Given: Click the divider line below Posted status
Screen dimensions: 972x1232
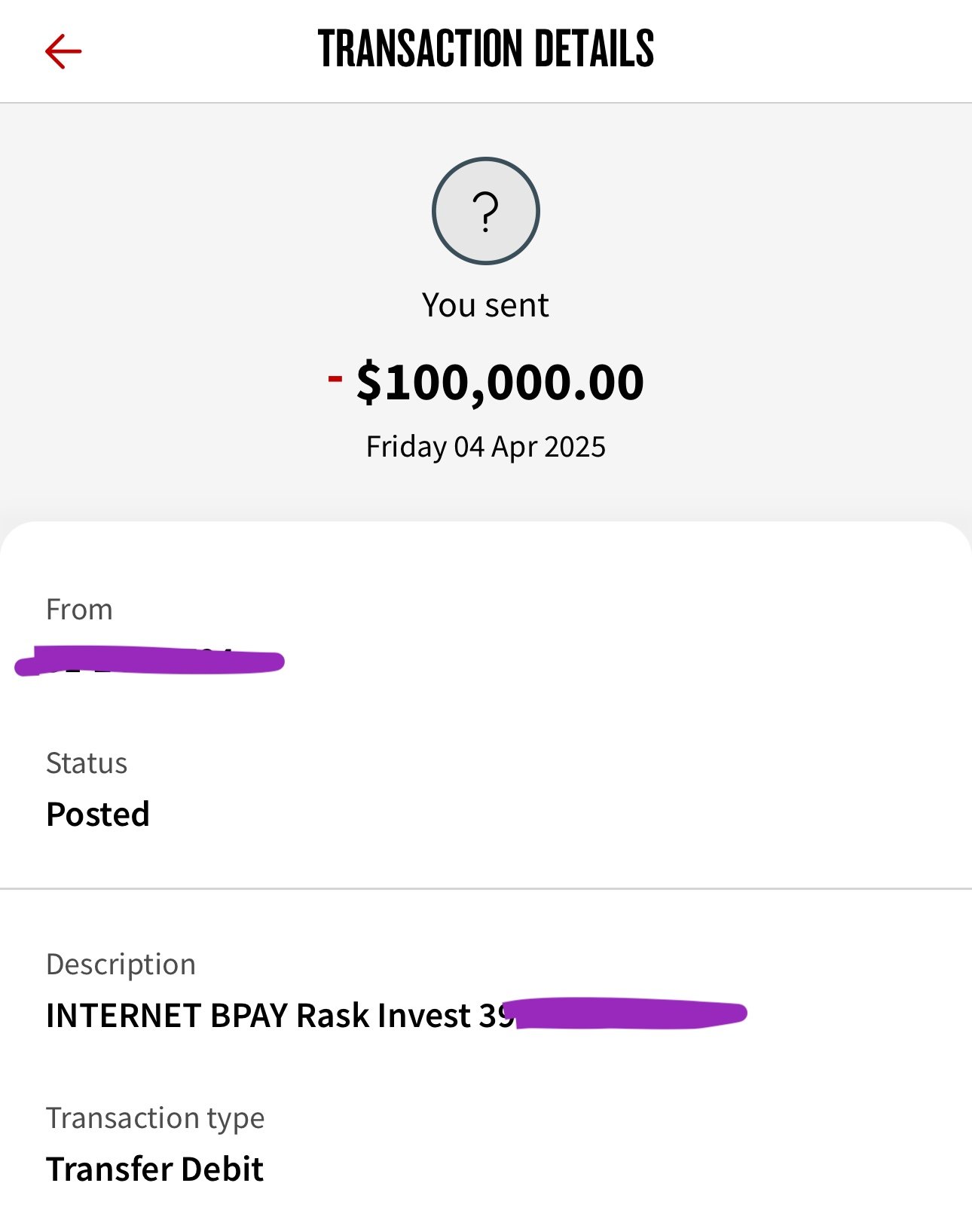Looking at the screenshot, I should 485,889.
